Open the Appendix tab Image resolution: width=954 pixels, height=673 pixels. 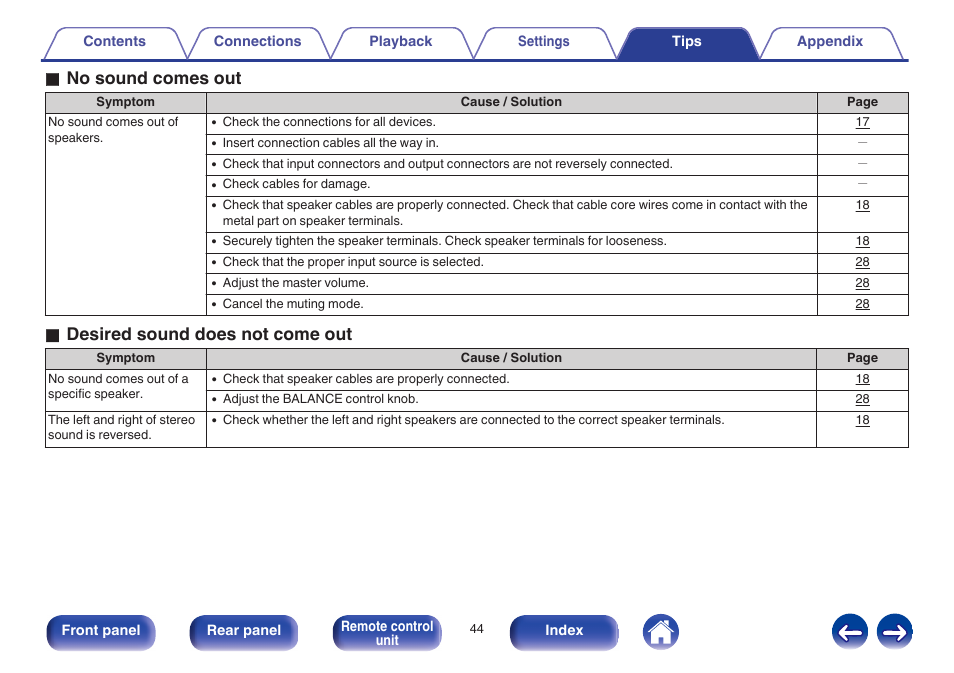pos(830,42)
